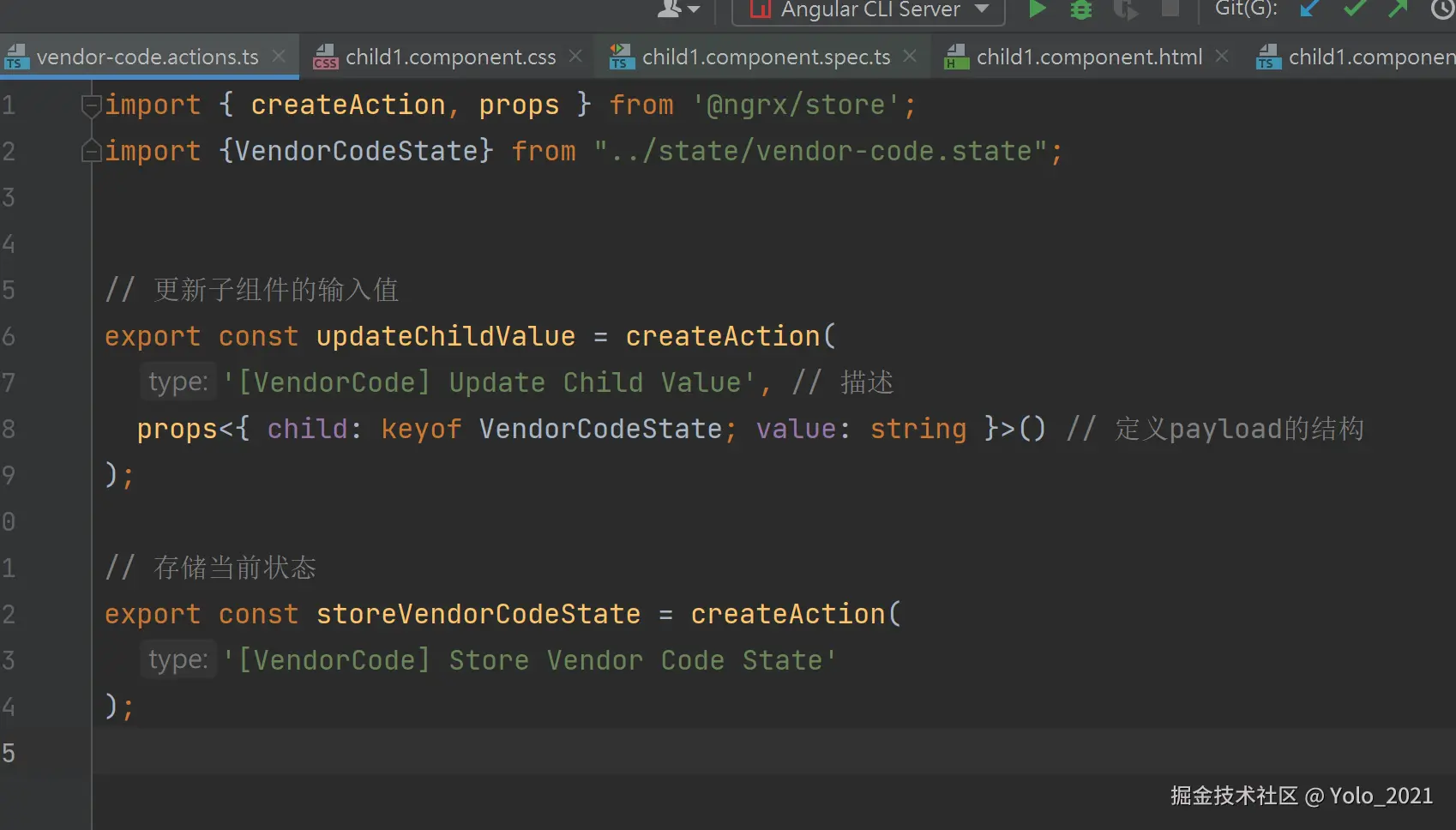
Task: Run with coverage from the toolbar
Action: [x=1125, y=9]
